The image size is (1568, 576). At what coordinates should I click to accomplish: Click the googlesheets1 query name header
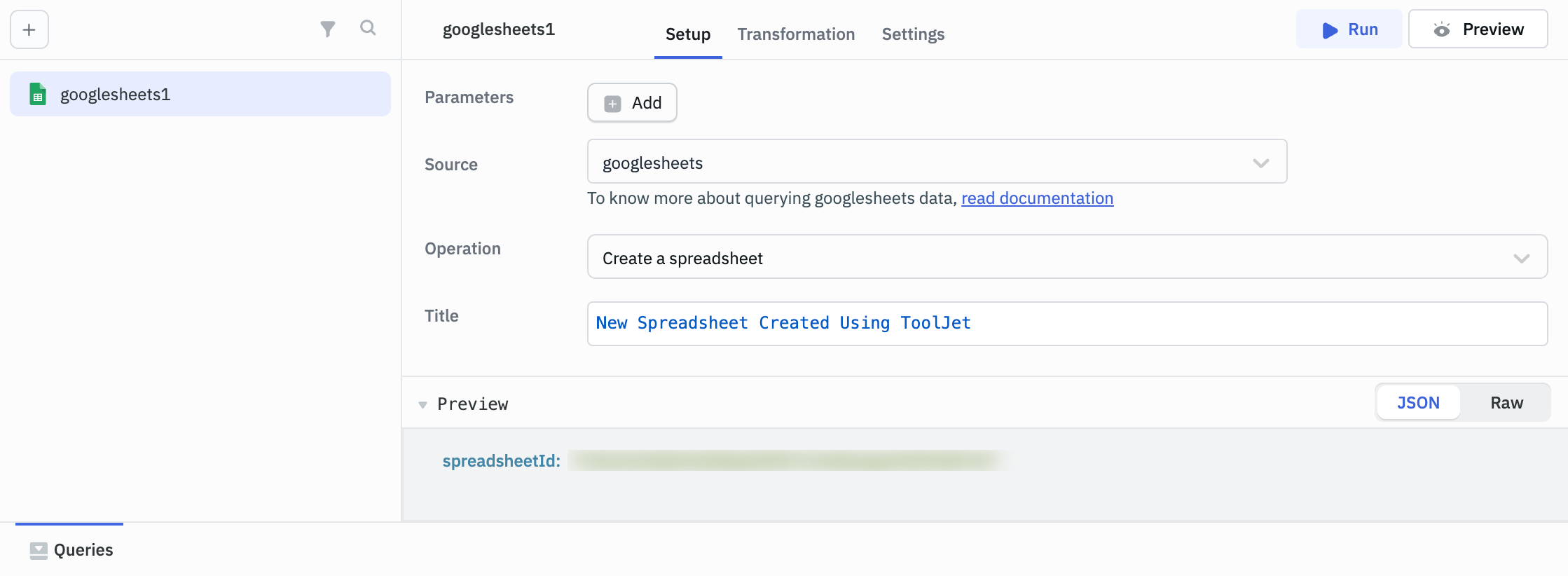pyautogui.click(x=499, y=29)
